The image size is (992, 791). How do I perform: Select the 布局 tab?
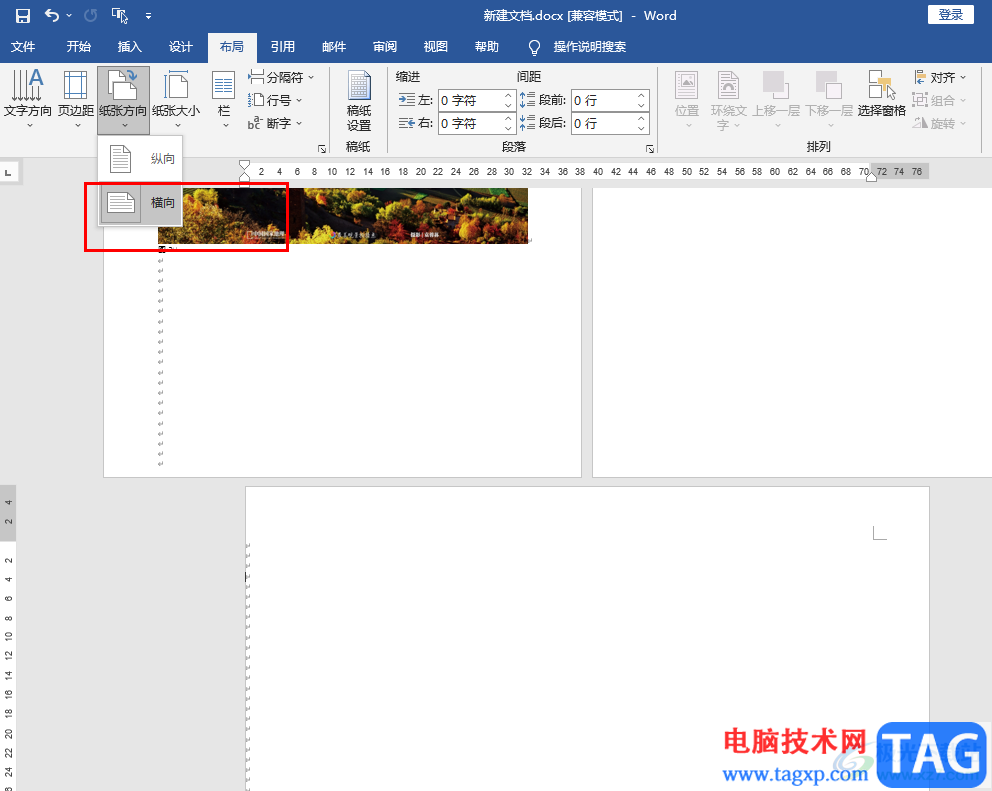click(x=232, y=47)
